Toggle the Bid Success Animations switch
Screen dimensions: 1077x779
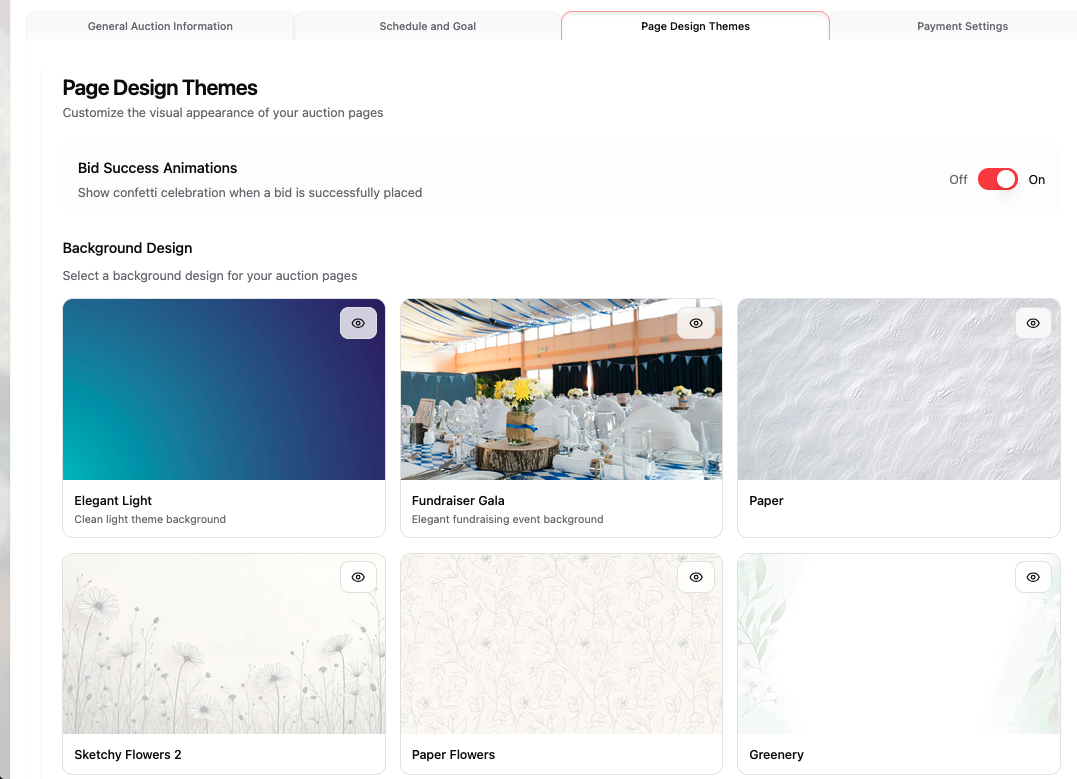pos(997,179)
